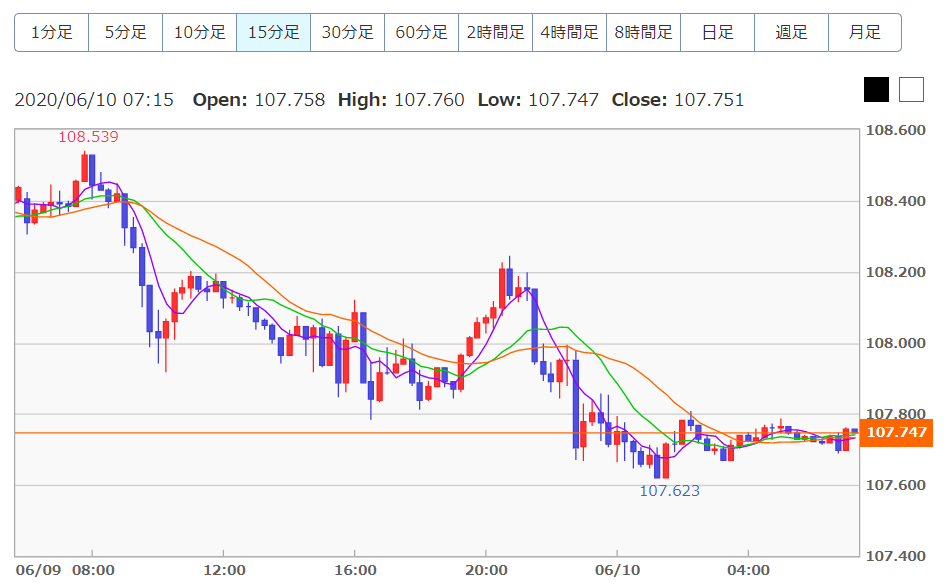This screenshot has height=585, width=948.
Task: Click the Open value 107.758
Action: click(290, 100)
